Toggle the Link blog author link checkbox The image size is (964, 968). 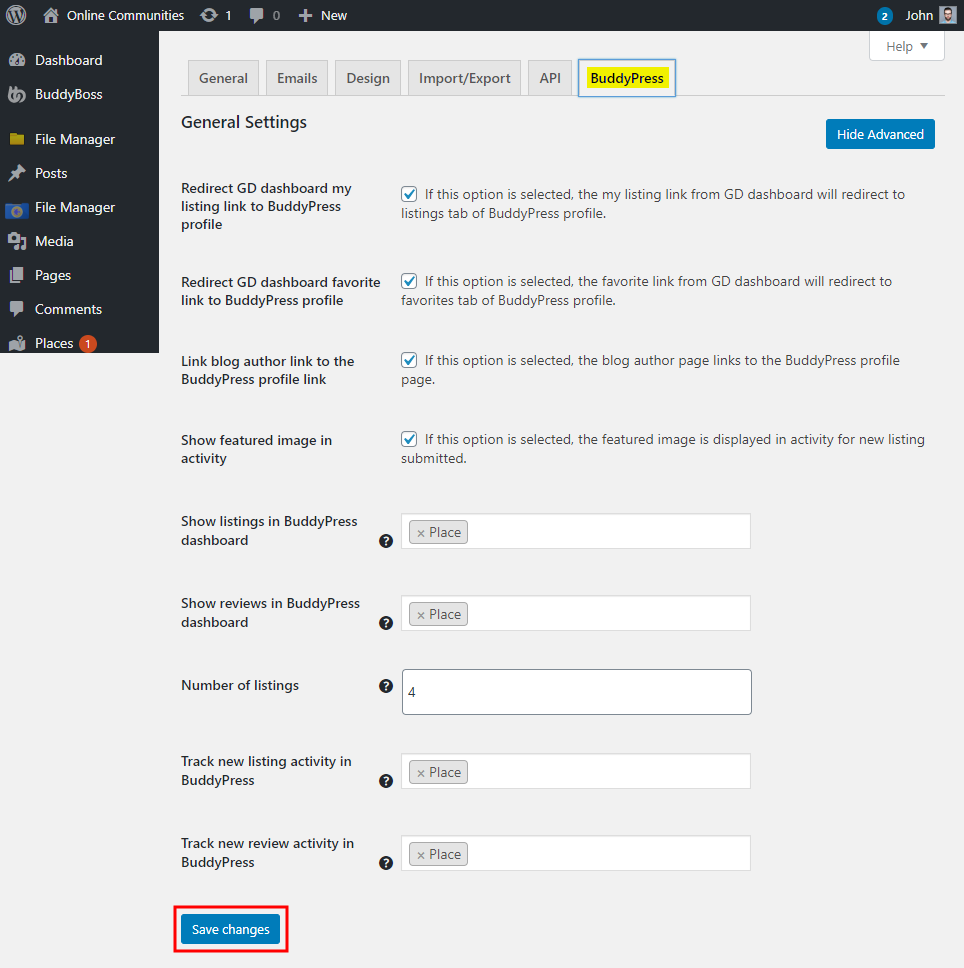[408, 360]
